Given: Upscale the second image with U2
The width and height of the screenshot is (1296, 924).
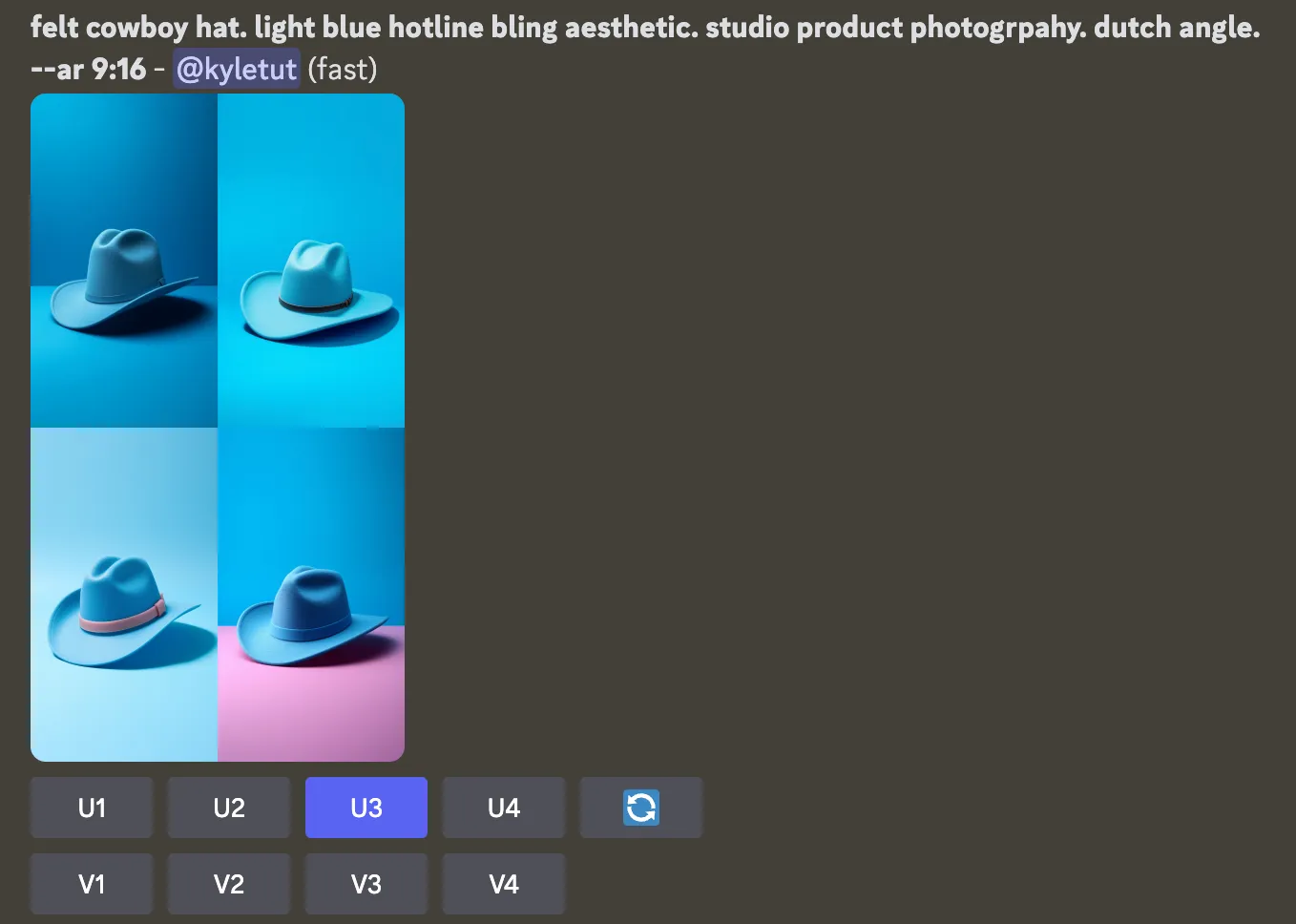Looking at the screenshot, I should (x=229, y=808).
